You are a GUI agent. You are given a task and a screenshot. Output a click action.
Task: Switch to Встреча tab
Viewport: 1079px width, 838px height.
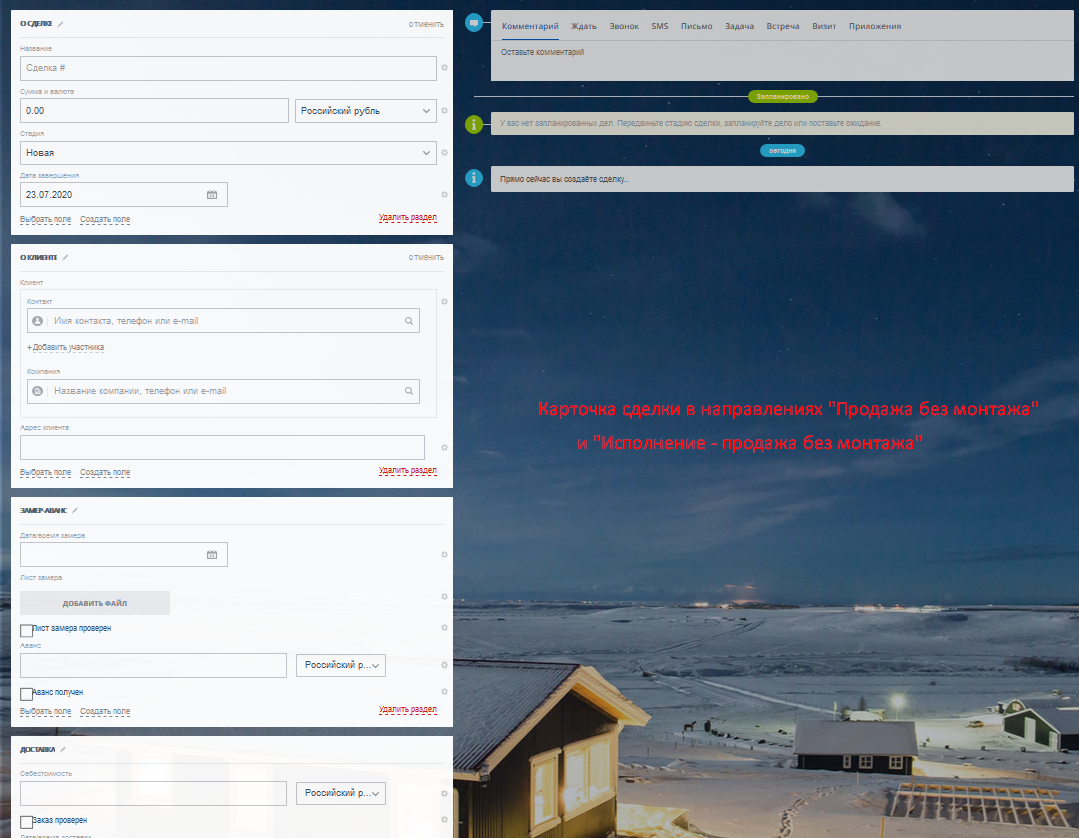tap(782, 26)
